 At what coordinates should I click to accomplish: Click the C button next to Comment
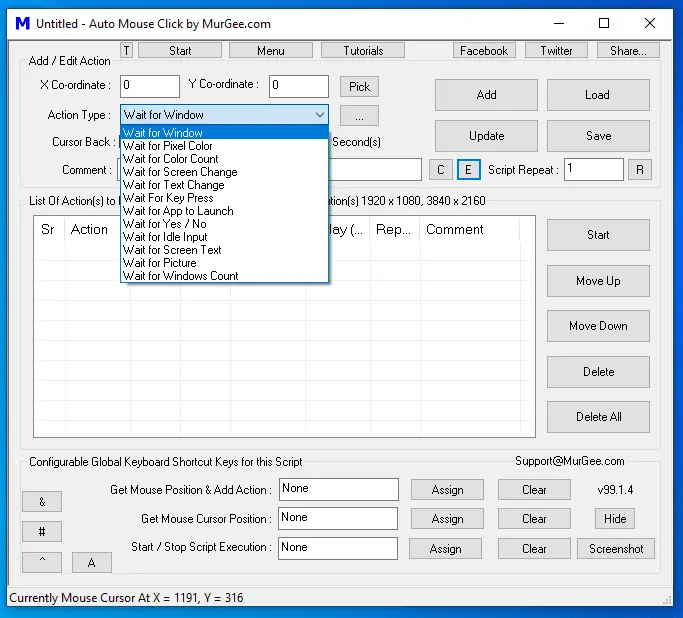click(440, 169)
